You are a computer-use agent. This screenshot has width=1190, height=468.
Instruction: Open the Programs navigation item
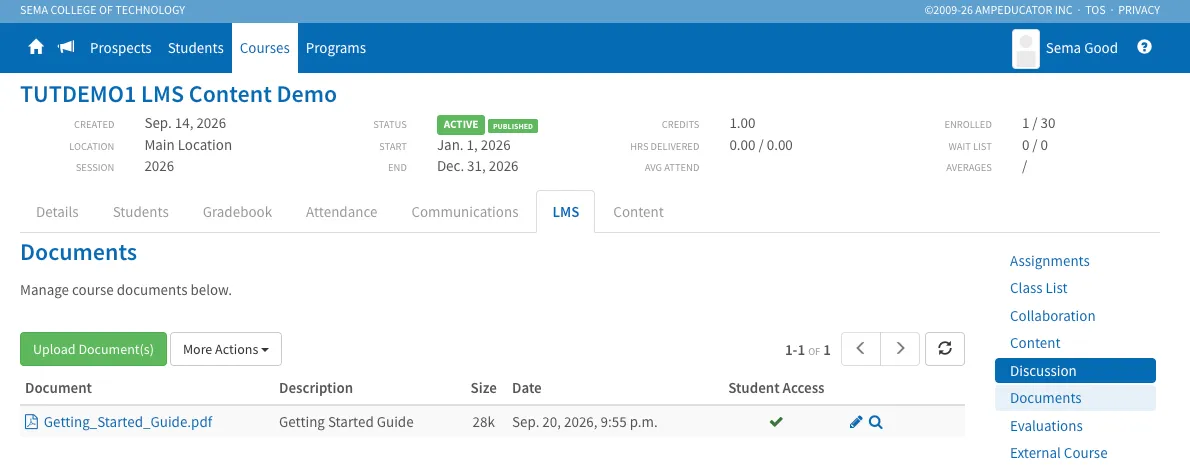click(335, 48)
